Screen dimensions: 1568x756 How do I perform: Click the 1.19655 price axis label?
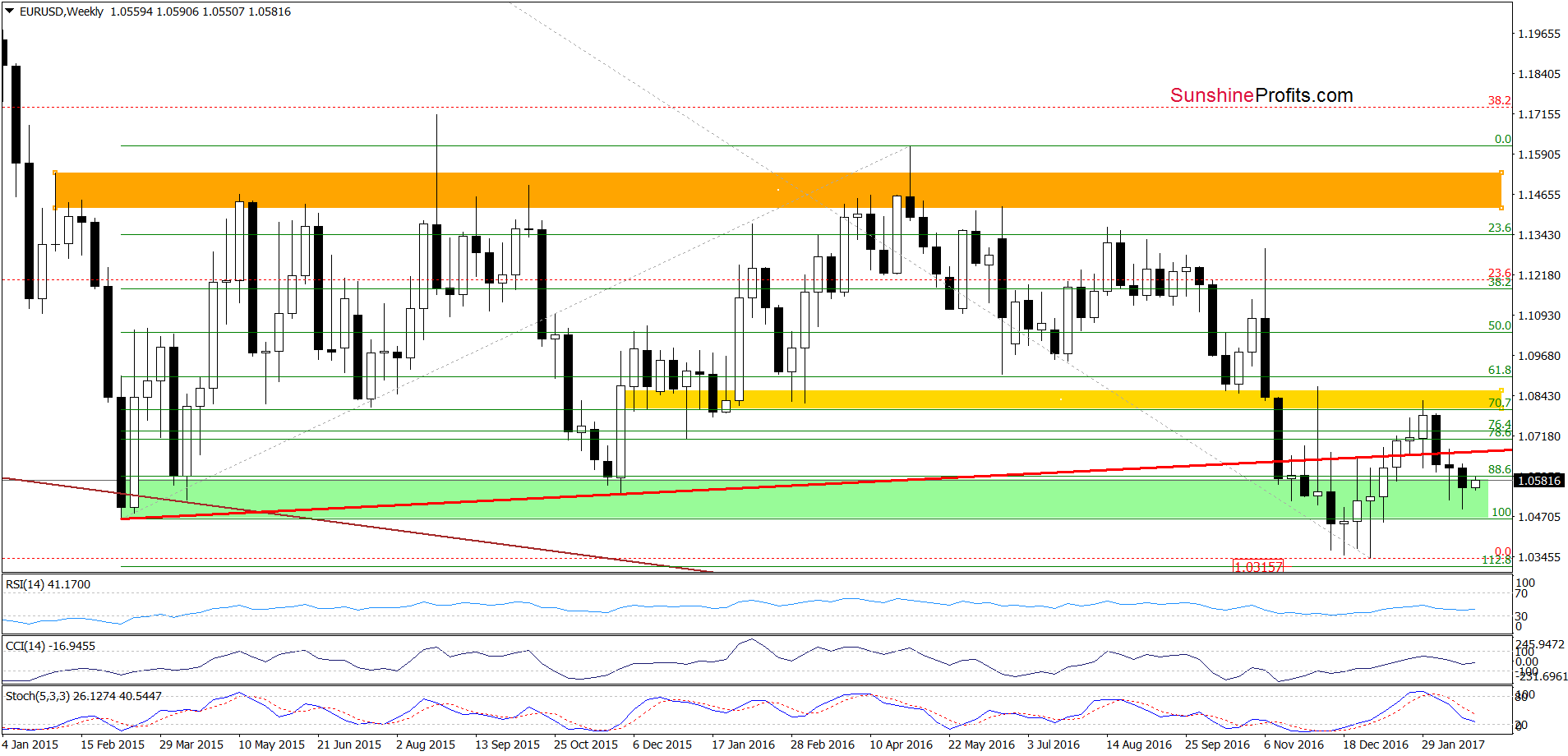(x=1538, y=34)
